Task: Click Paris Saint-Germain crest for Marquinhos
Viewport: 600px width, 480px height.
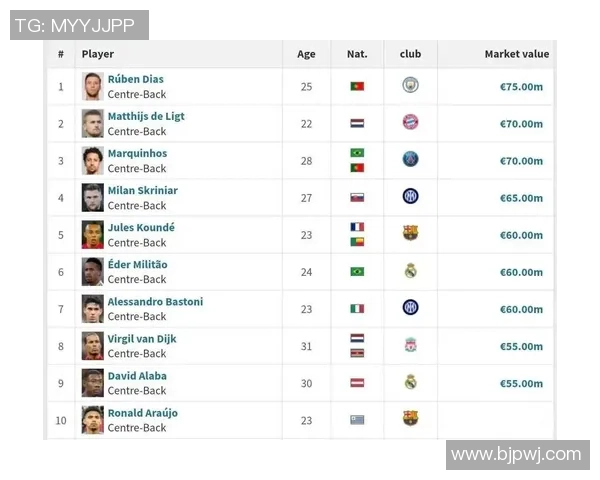Action: coord(410,160)
